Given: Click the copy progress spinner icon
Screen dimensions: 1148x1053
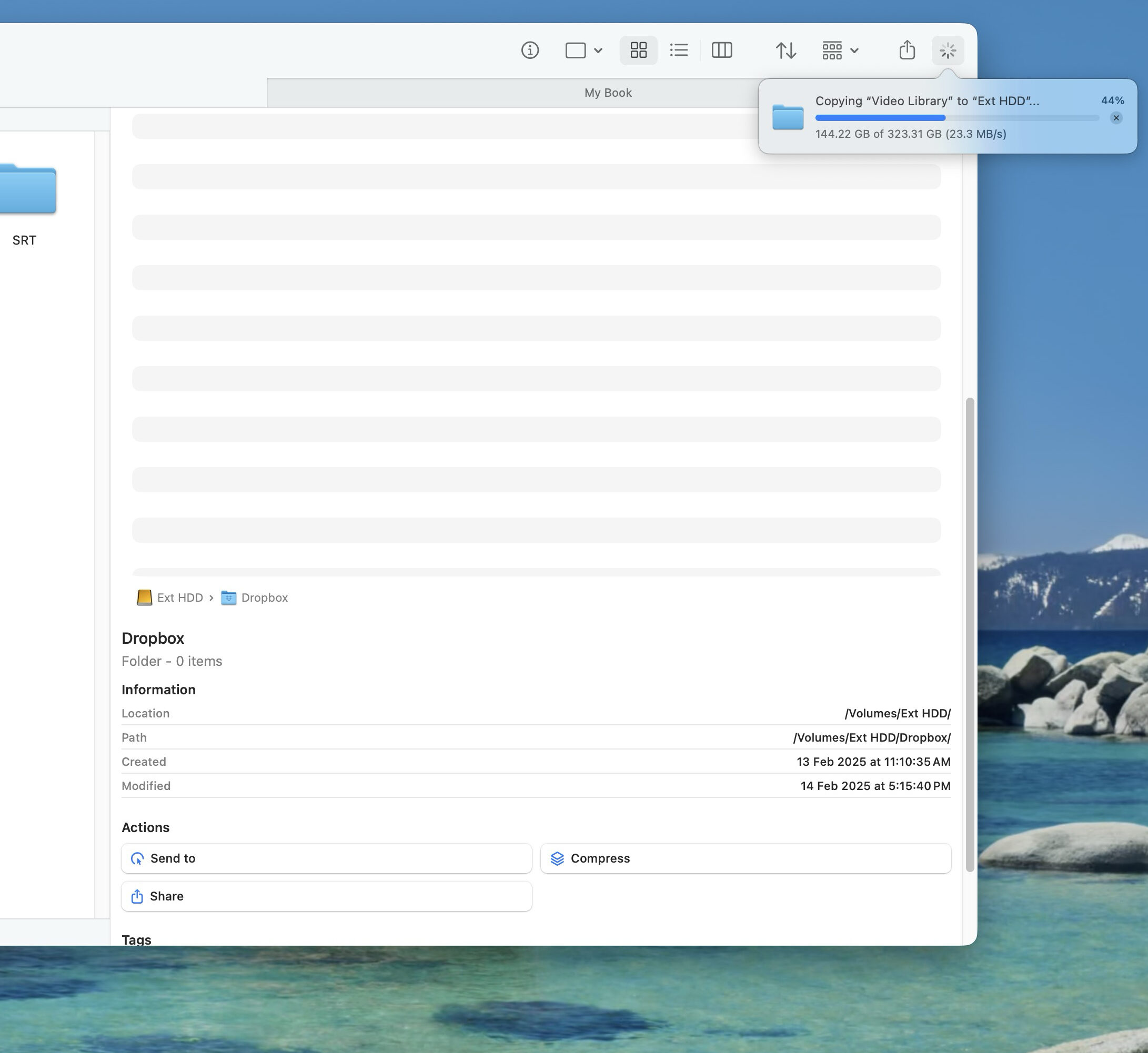Looking at the screenshot, I should coord(948,50).
